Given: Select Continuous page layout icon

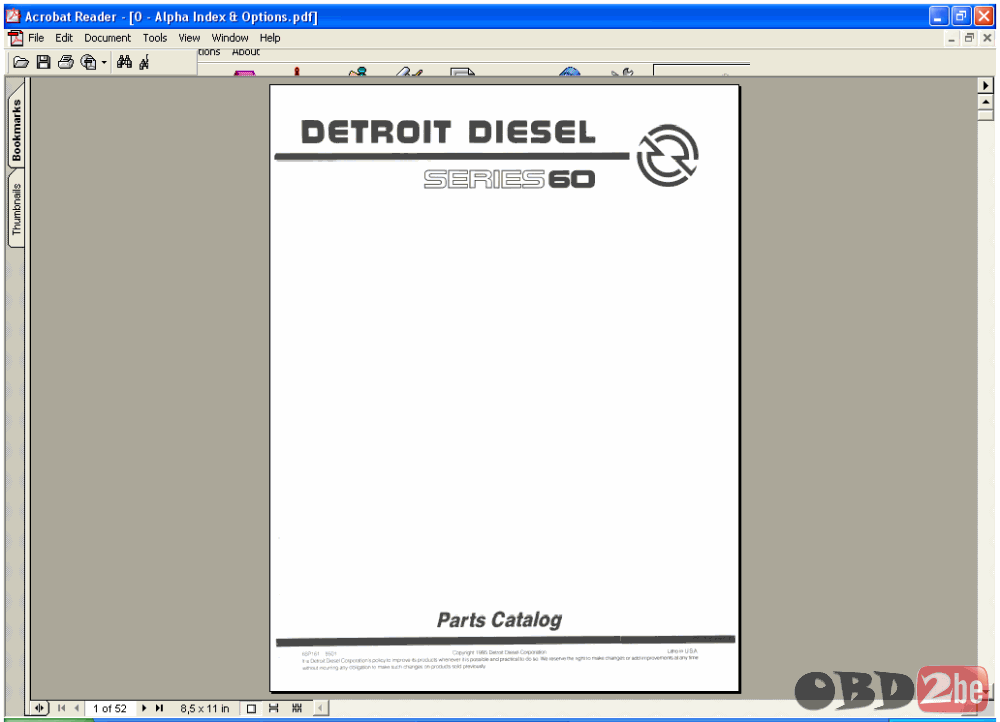Looking at the screenshot, I should pyautogui.click(x=274, y=708).
